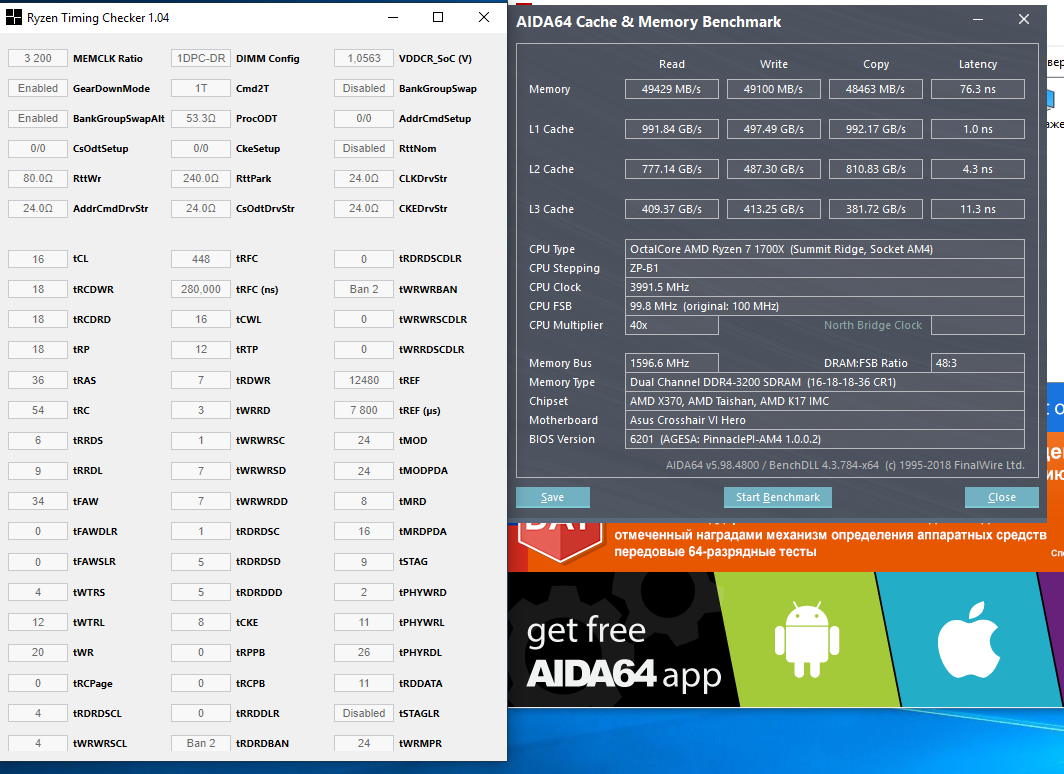Click the CPU FSB value 99.8 MHz
Screen dimensions: 1064x774
824,306
